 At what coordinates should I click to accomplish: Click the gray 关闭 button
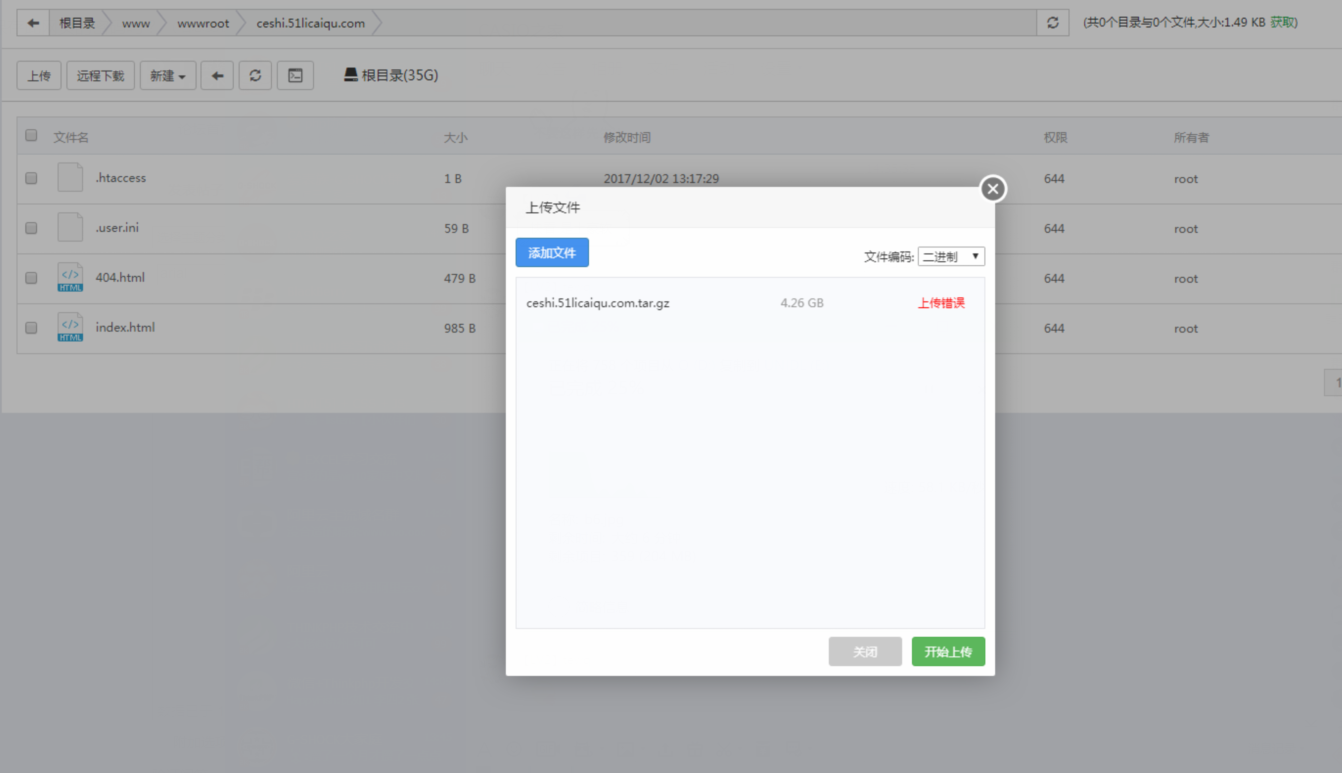[865, 652]
